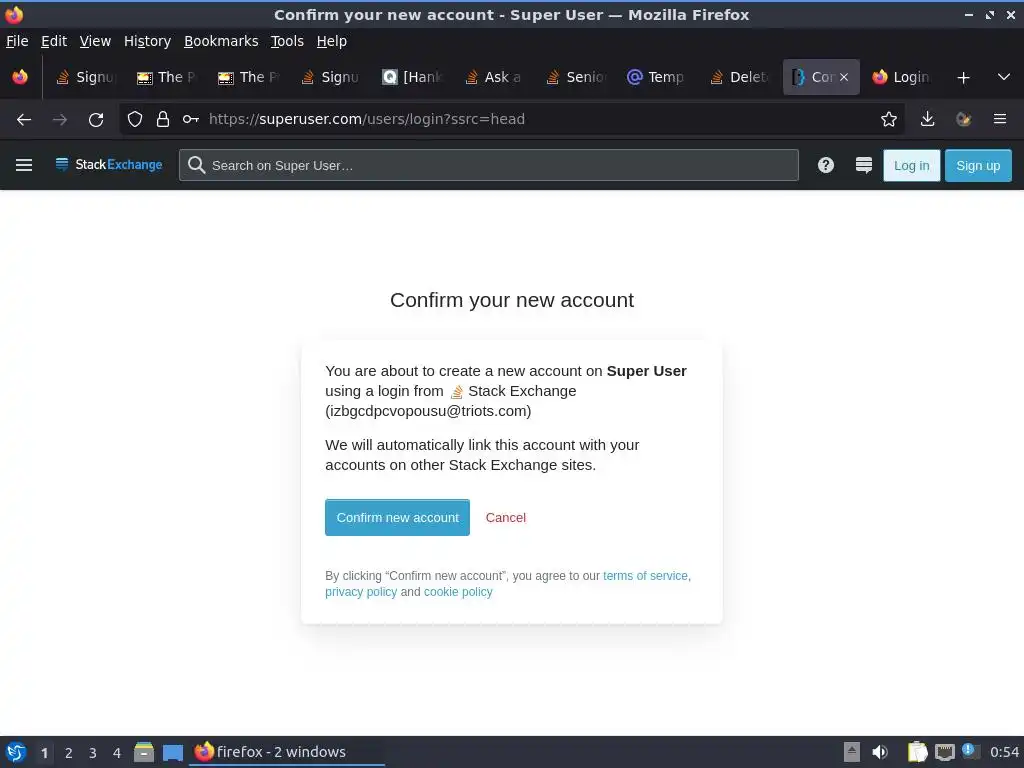Open saved logins key icon
The width and height of the screenshot is (1024, 768).
click(191, 120)
